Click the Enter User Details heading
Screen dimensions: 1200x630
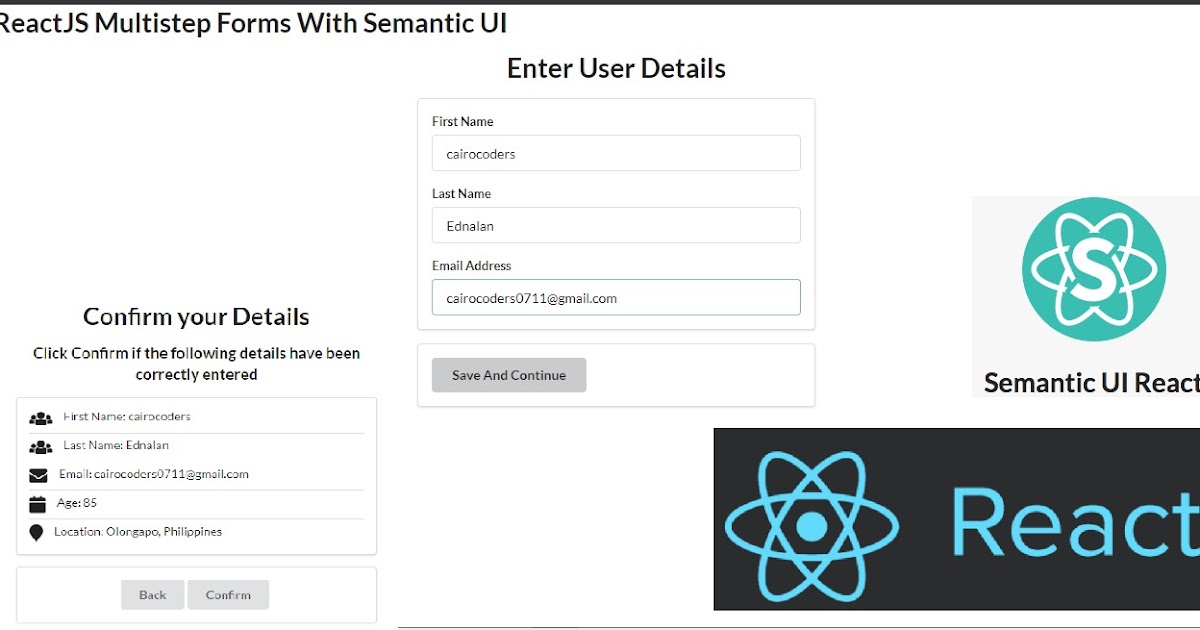[x=615, y=68]
